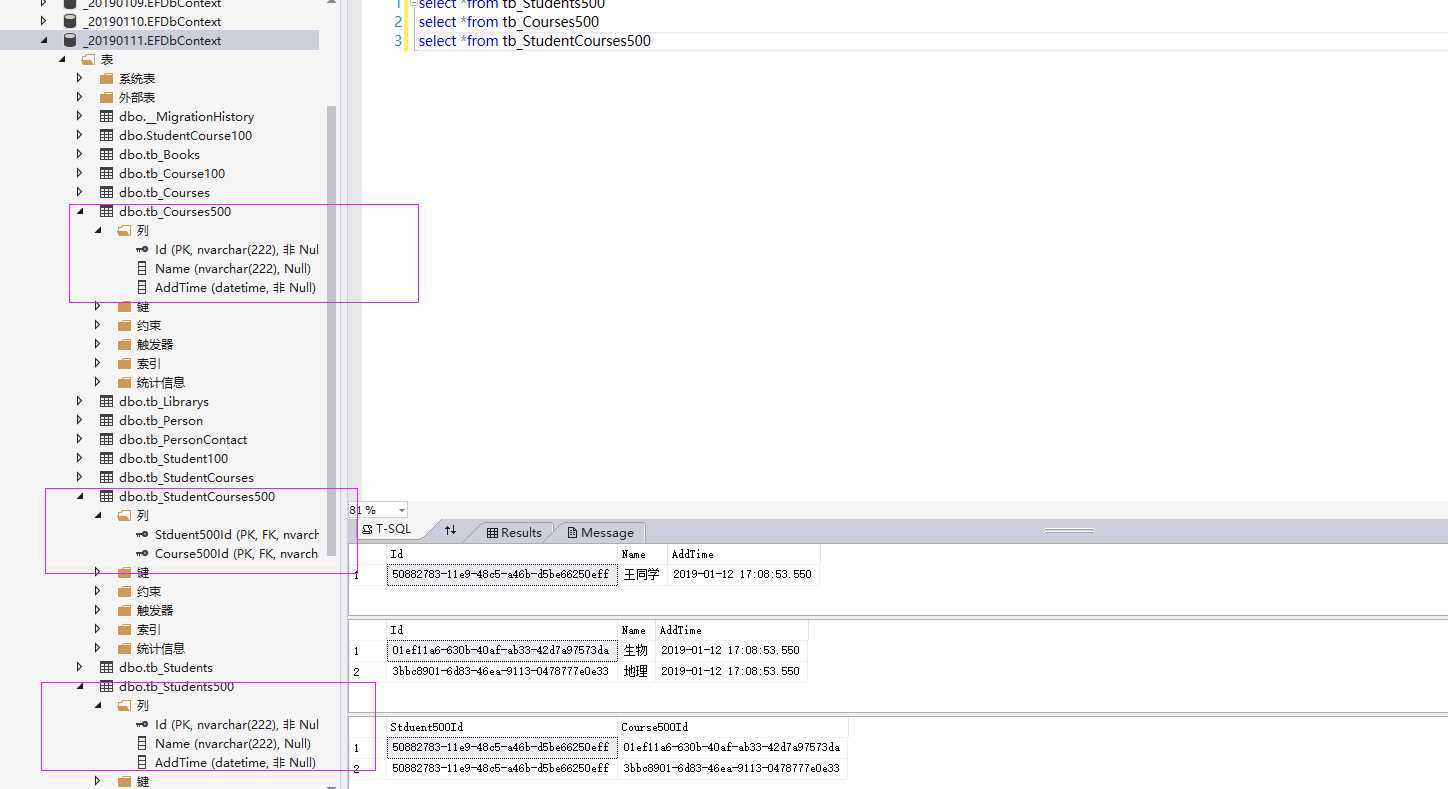Switch to the T-SQL tab
Viewport: 1448px width, 789px height.
(x=386, y=530)
